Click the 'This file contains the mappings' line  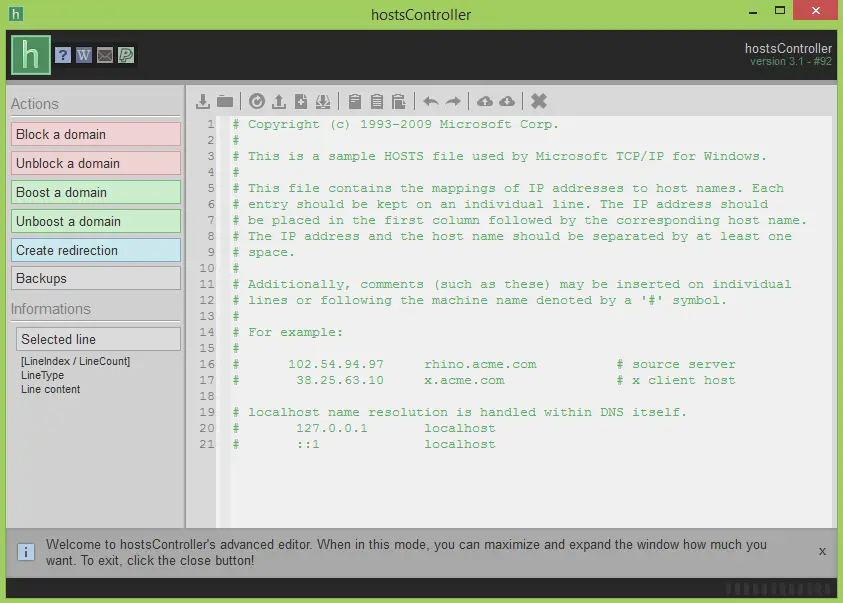coord(508,188)
